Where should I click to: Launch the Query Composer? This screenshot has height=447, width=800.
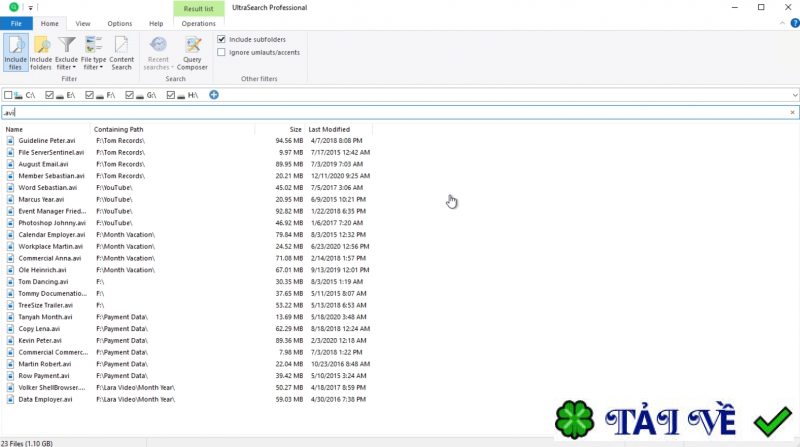192,53
